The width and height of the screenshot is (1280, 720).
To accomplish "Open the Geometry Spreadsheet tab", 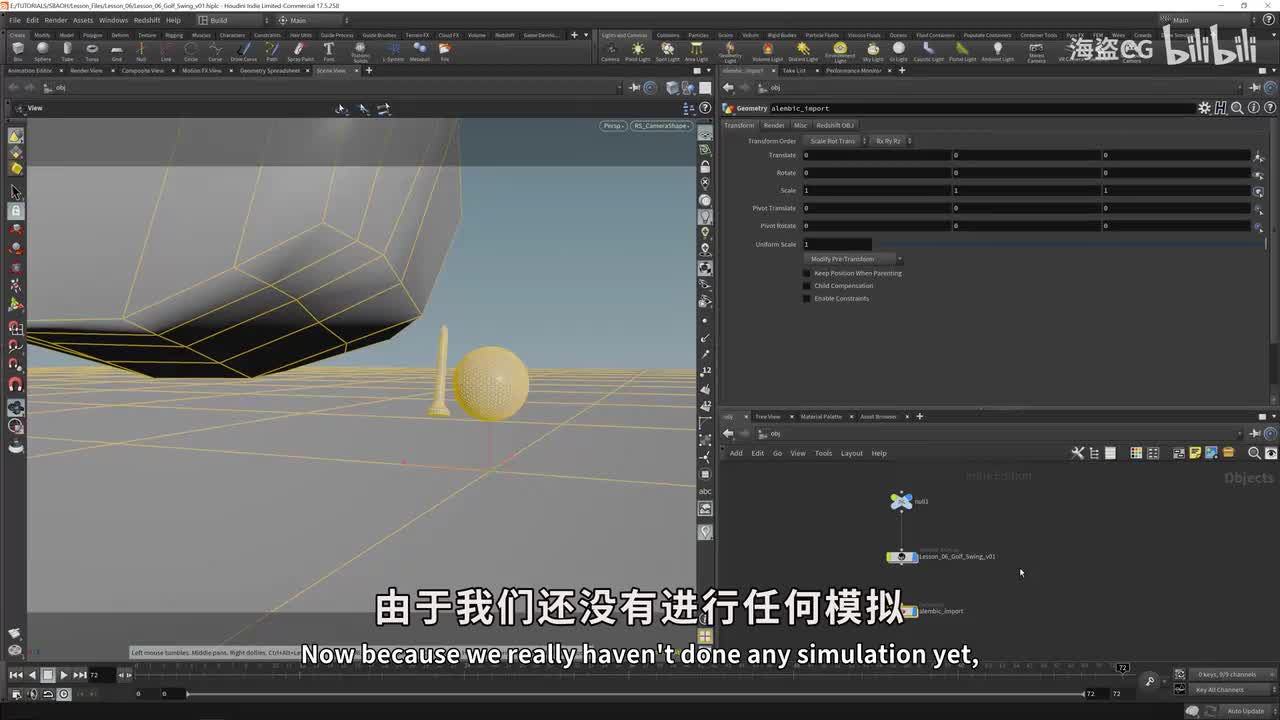I will tap(270, 71).
